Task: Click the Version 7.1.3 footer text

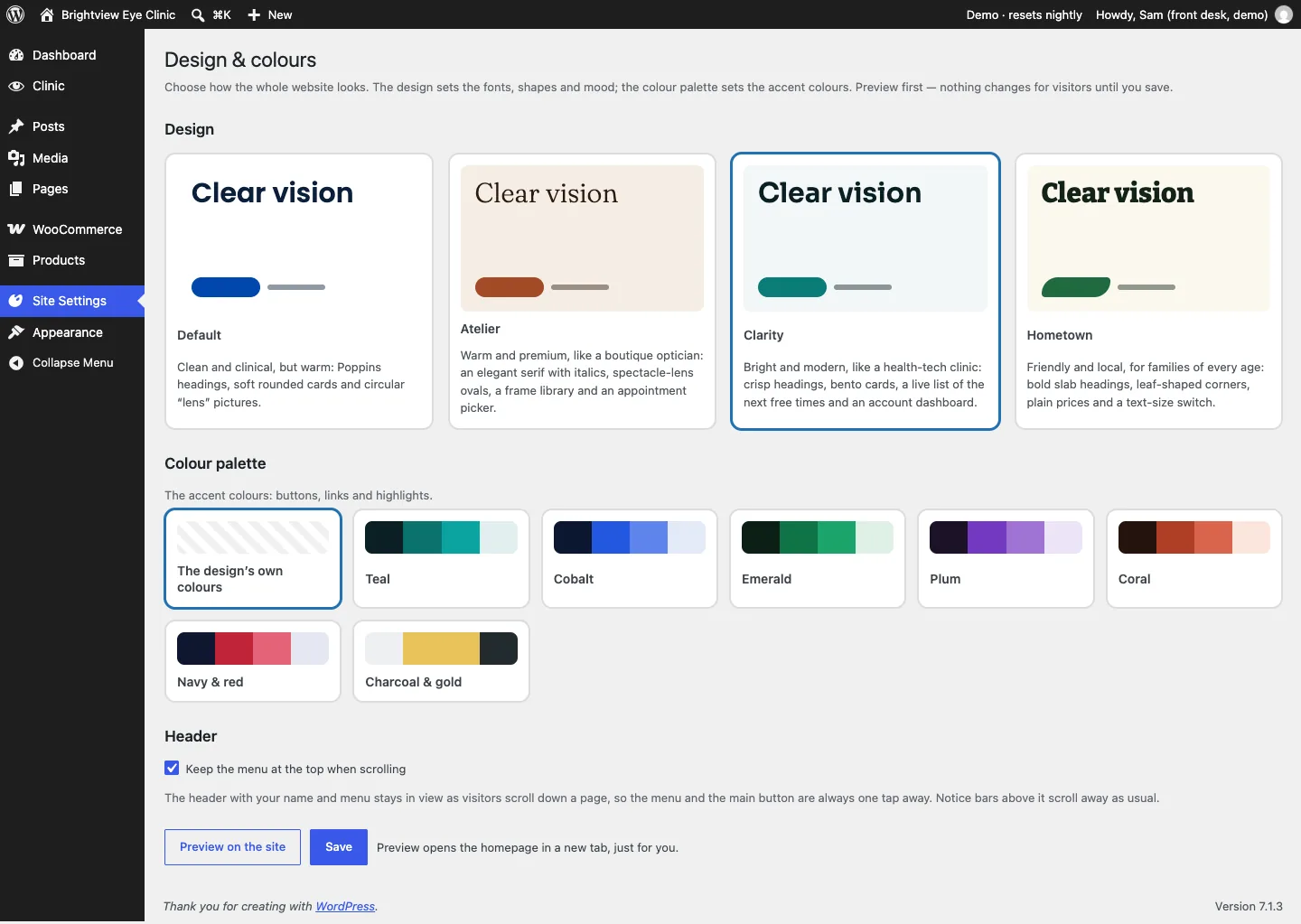Action: tap(1249, 907)
